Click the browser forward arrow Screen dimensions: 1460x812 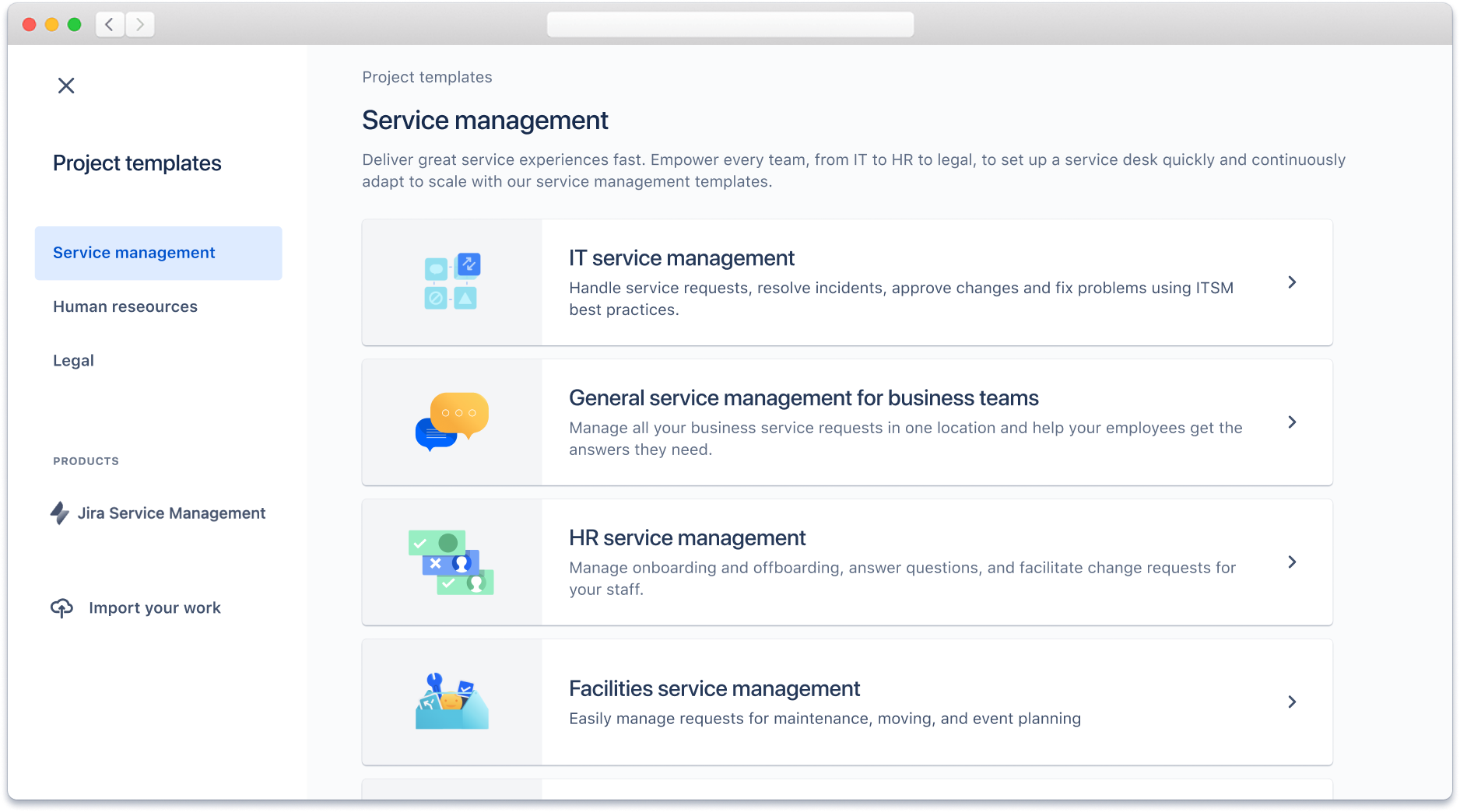pos(139,24)
